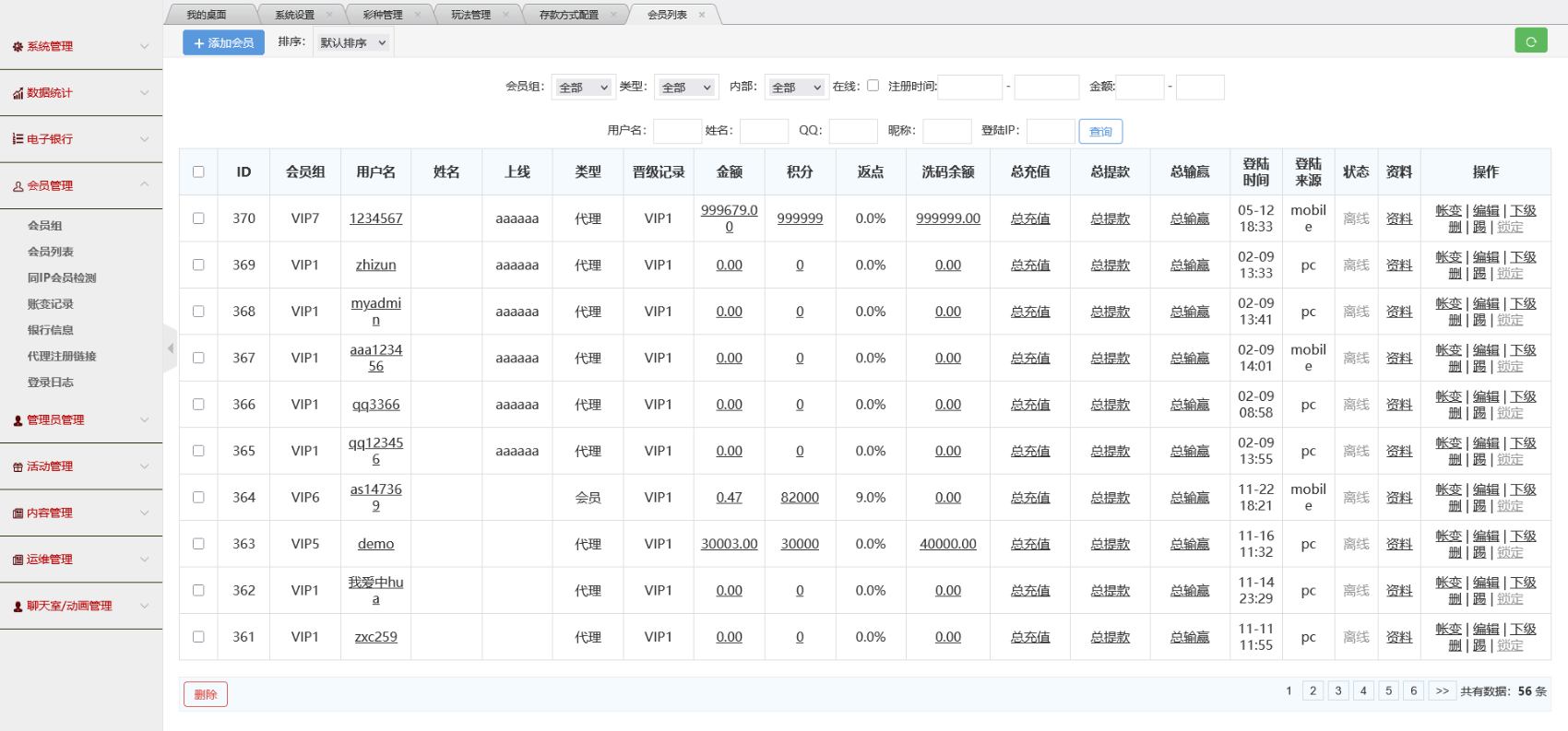The height and width of the screenshot is (731, 1568).
Task: Toggle the select-all checkbox in table header
Action: 198,171
